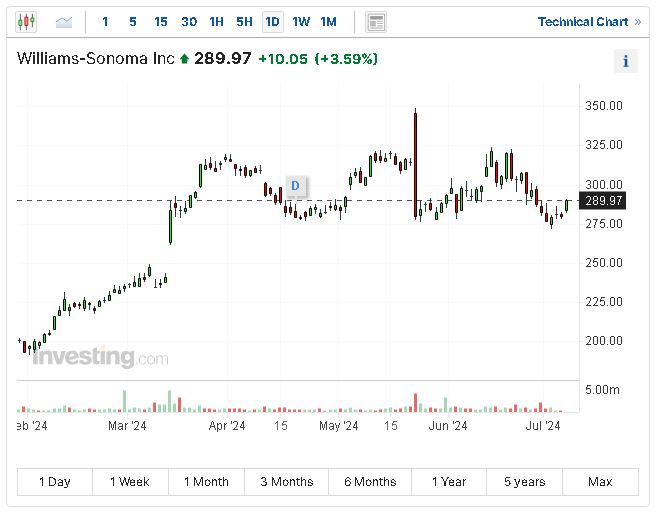The height and width of the screenshot is (515, 659).
Task: Set the 5 minute interval
Action: [x=133, y=22]
